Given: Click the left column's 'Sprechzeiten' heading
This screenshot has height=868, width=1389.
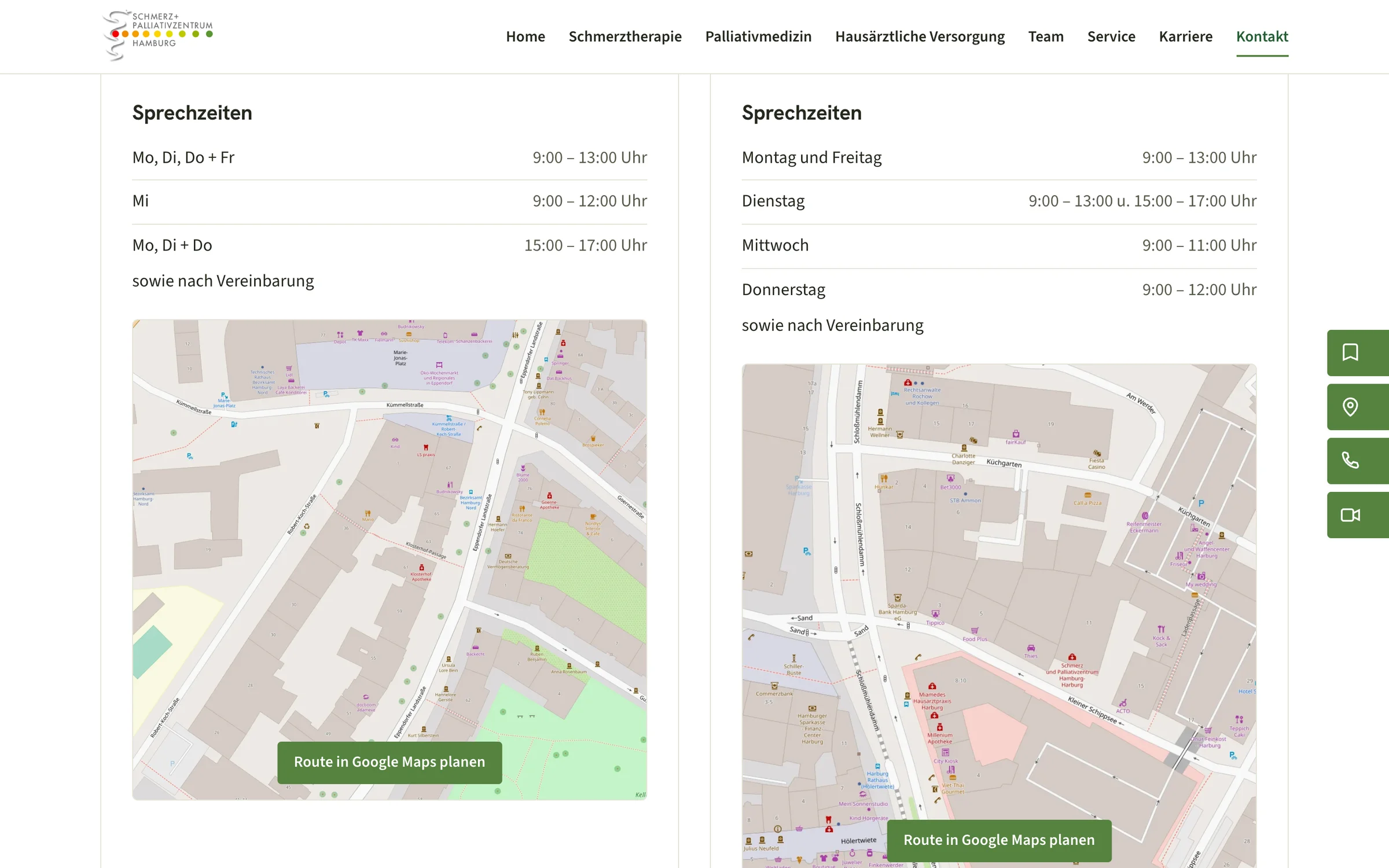Looking at the screenshot, I should click(192, 113).
